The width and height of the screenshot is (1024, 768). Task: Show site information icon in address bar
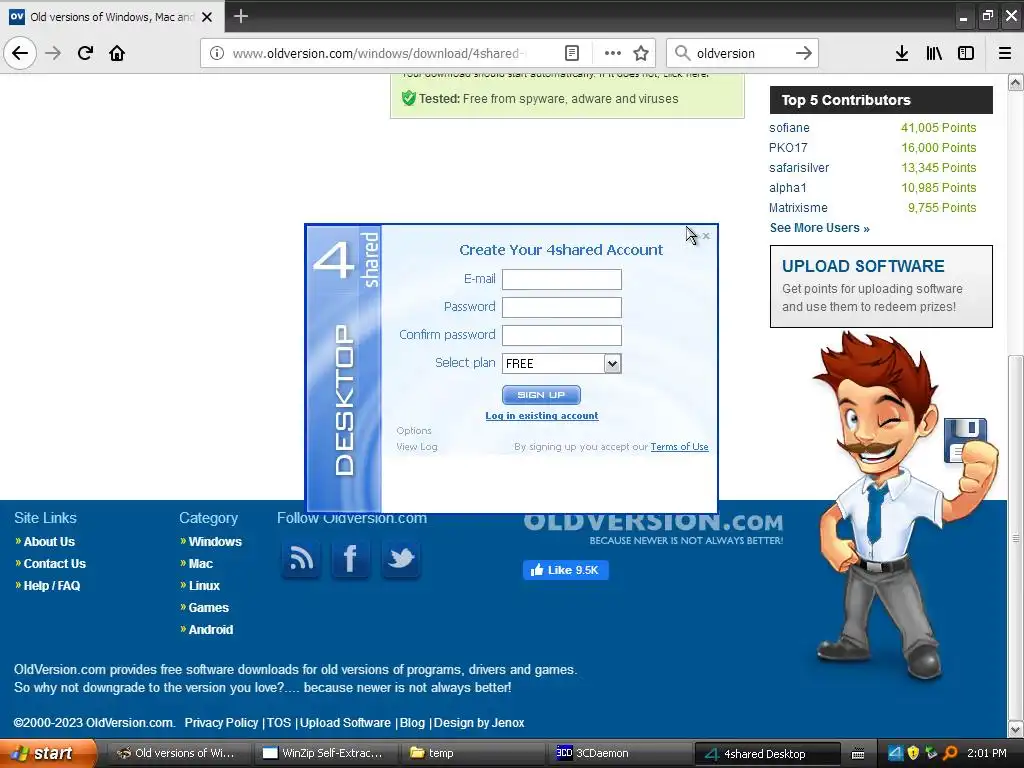point(217,53)
